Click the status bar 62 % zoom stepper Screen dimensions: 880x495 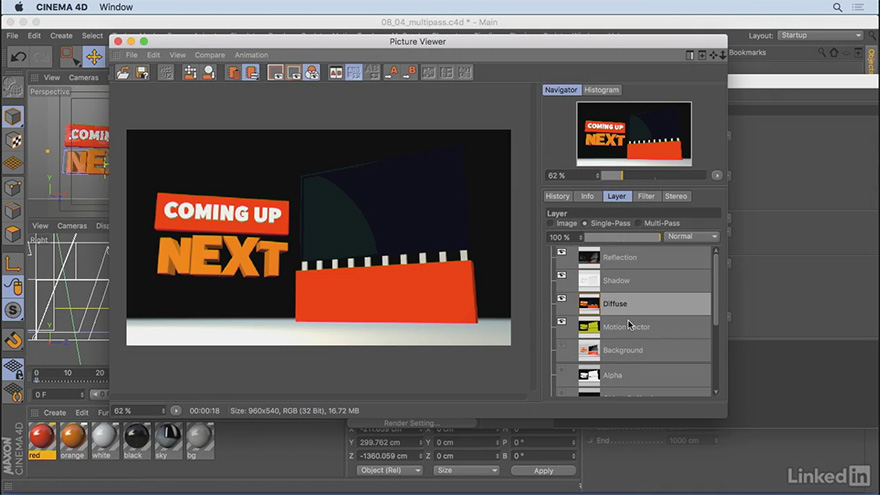163,411
